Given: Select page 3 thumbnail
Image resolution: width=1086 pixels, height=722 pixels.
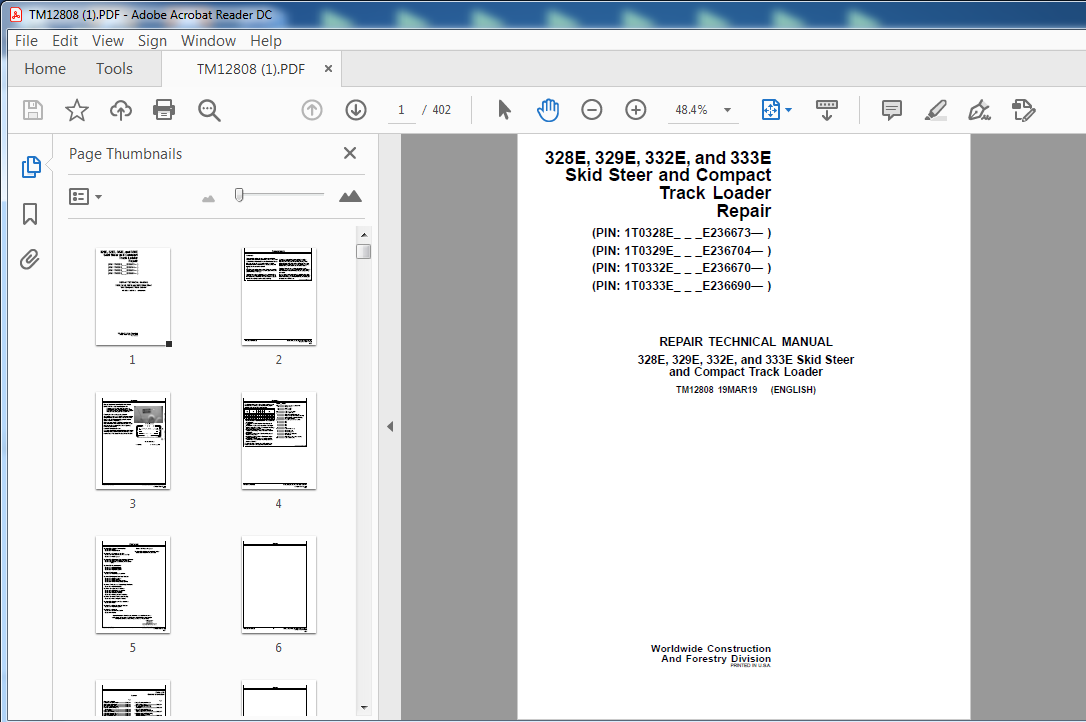Looking at the screenshot, I should coord(133,441).
